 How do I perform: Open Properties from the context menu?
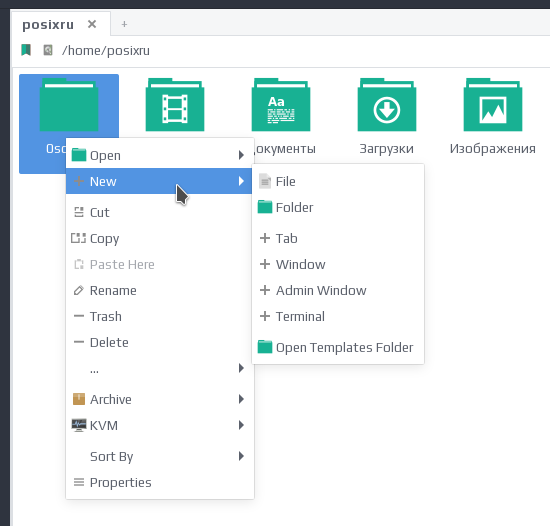(159, 482)
